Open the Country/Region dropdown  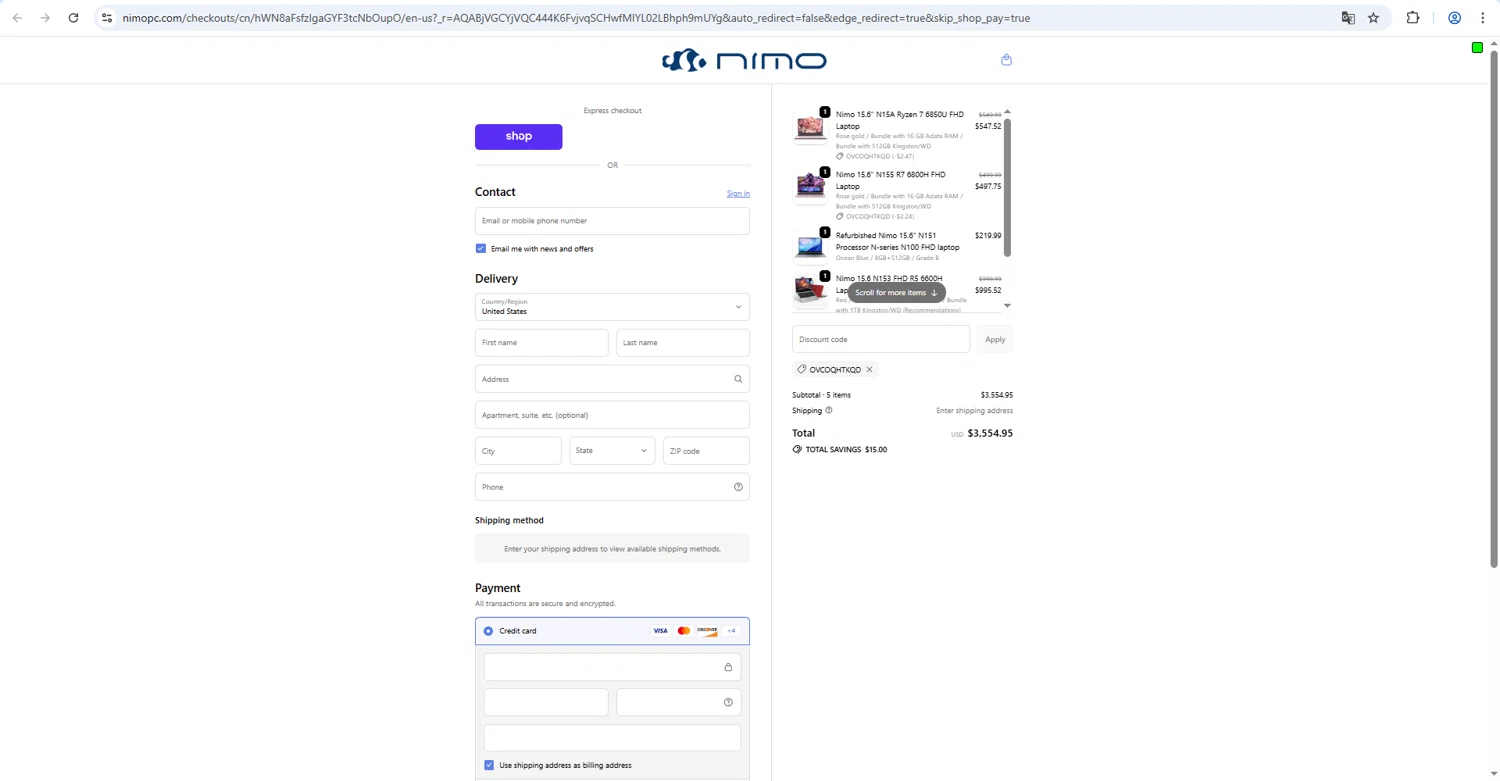[612, 307]
